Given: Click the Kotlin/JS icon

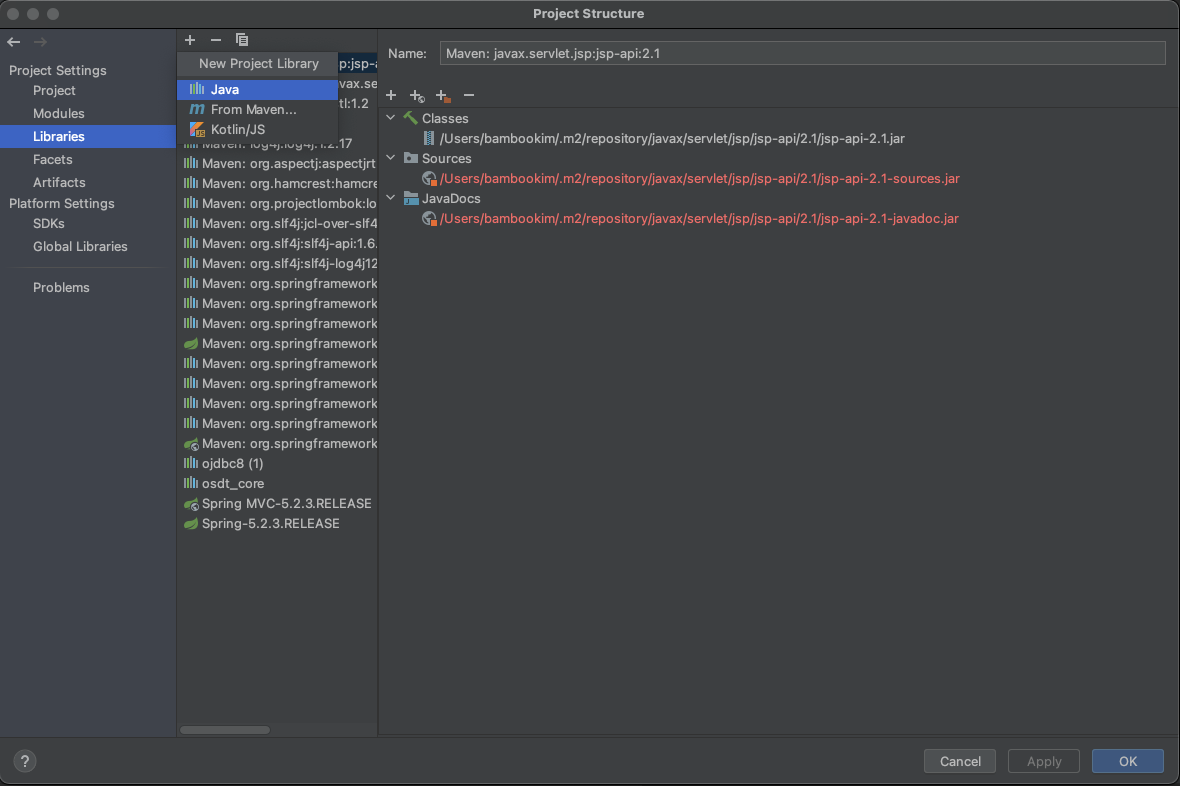Looking at the screenshot, I should click(x=196, y=129).
